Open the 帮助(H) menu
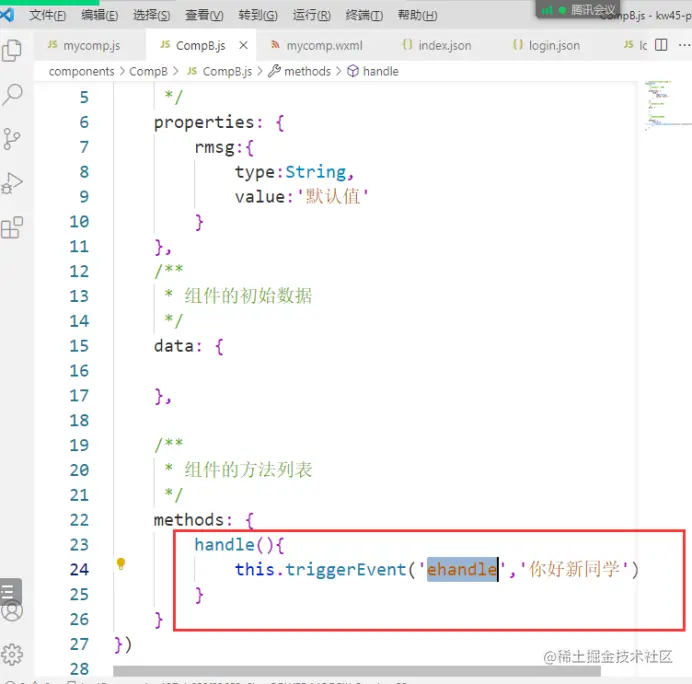692x684 pixels. (x=417, y=15)
